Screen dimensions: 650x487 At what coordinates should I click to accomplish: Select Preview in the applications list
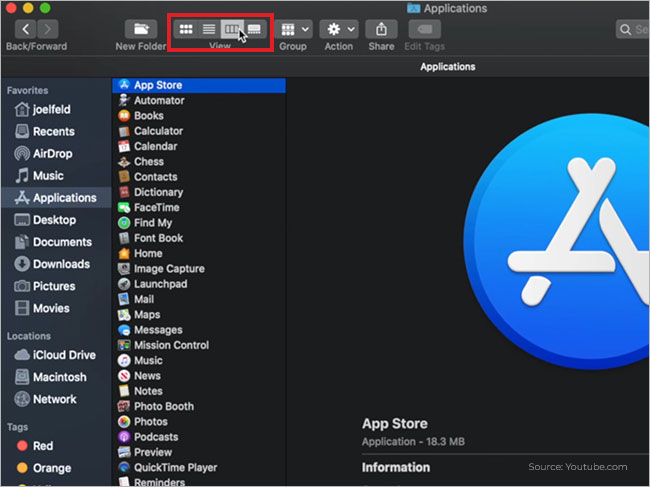tap(199, 453)
